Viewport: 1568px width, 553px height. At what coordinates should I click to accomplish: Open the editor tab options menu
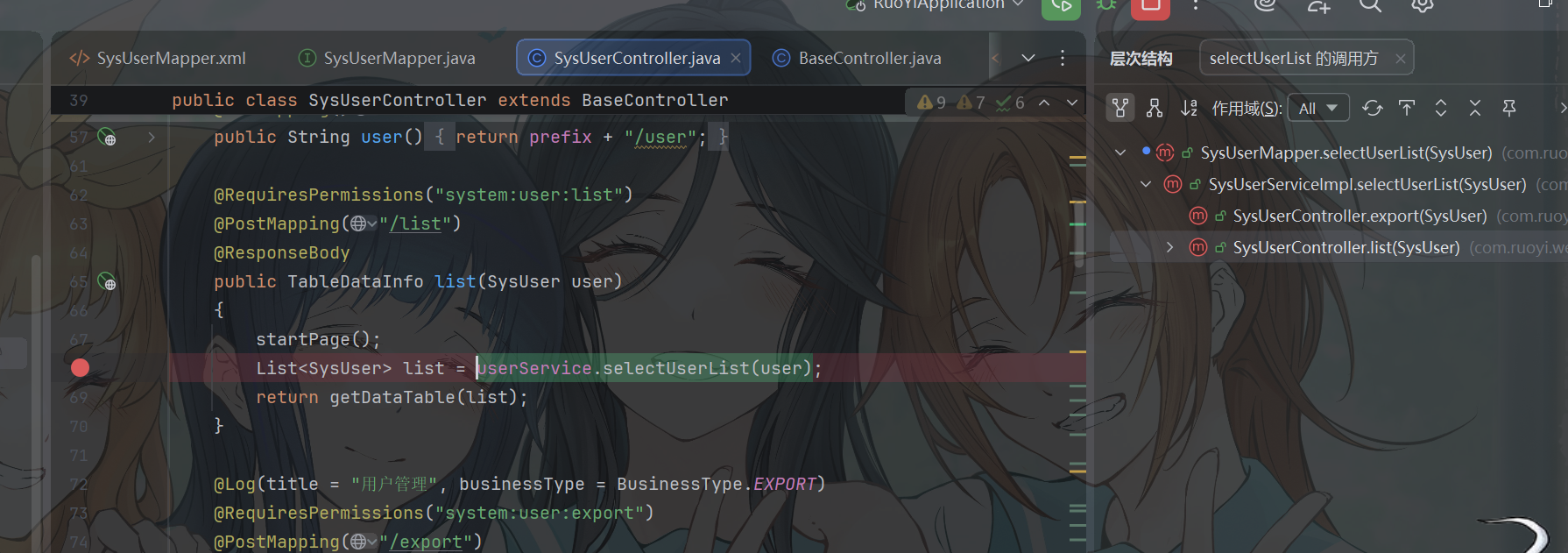pos(1063,58)
